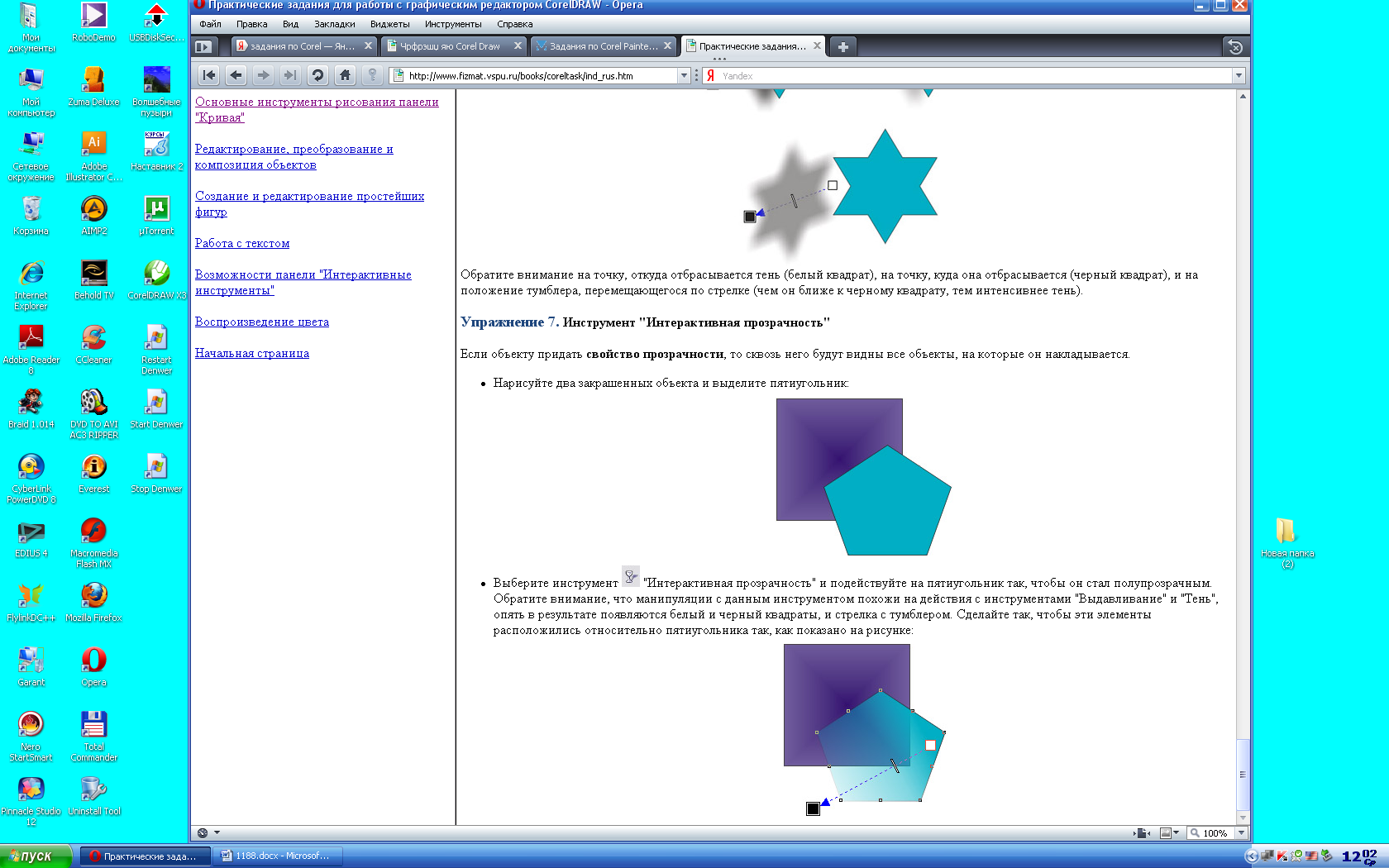The height and width of the screenshot is (868, 1389).
Task: Click the Пуск start button
Action: point(36,856)
